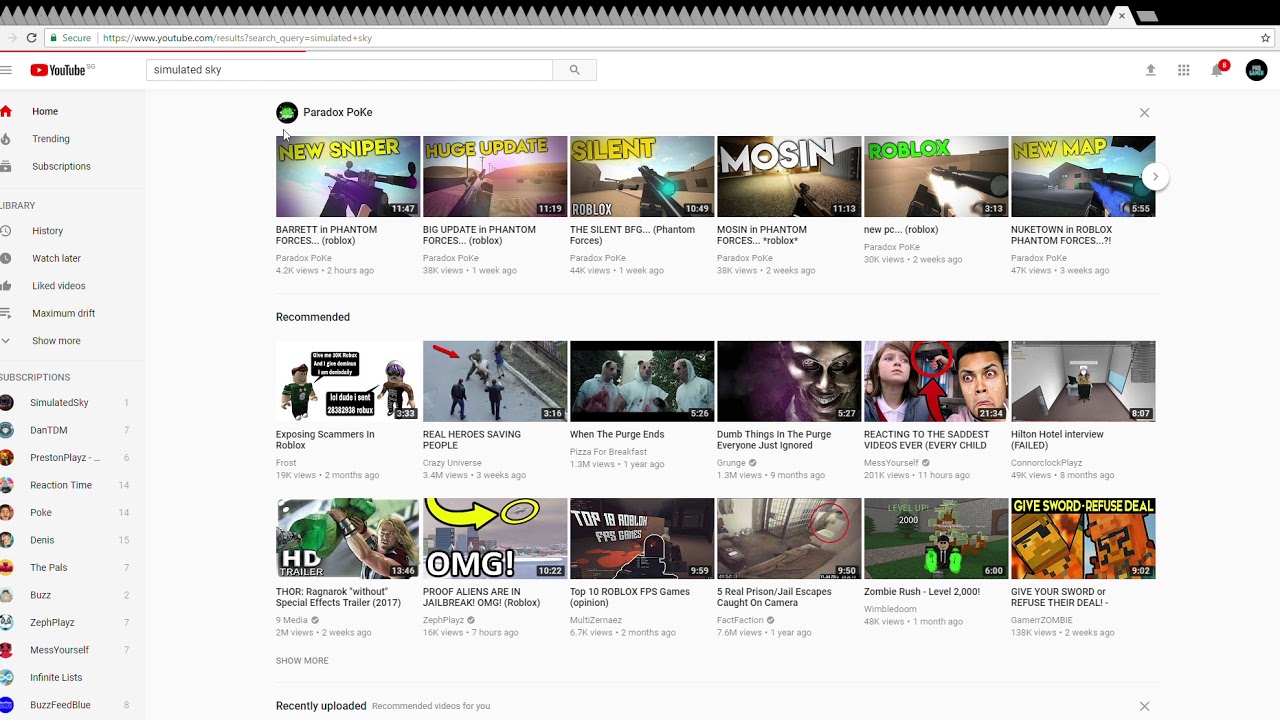Open title "REAL HEROES SAVING PEOPLE"
This screenshot has height=720, width=1280.
[472, 440]
